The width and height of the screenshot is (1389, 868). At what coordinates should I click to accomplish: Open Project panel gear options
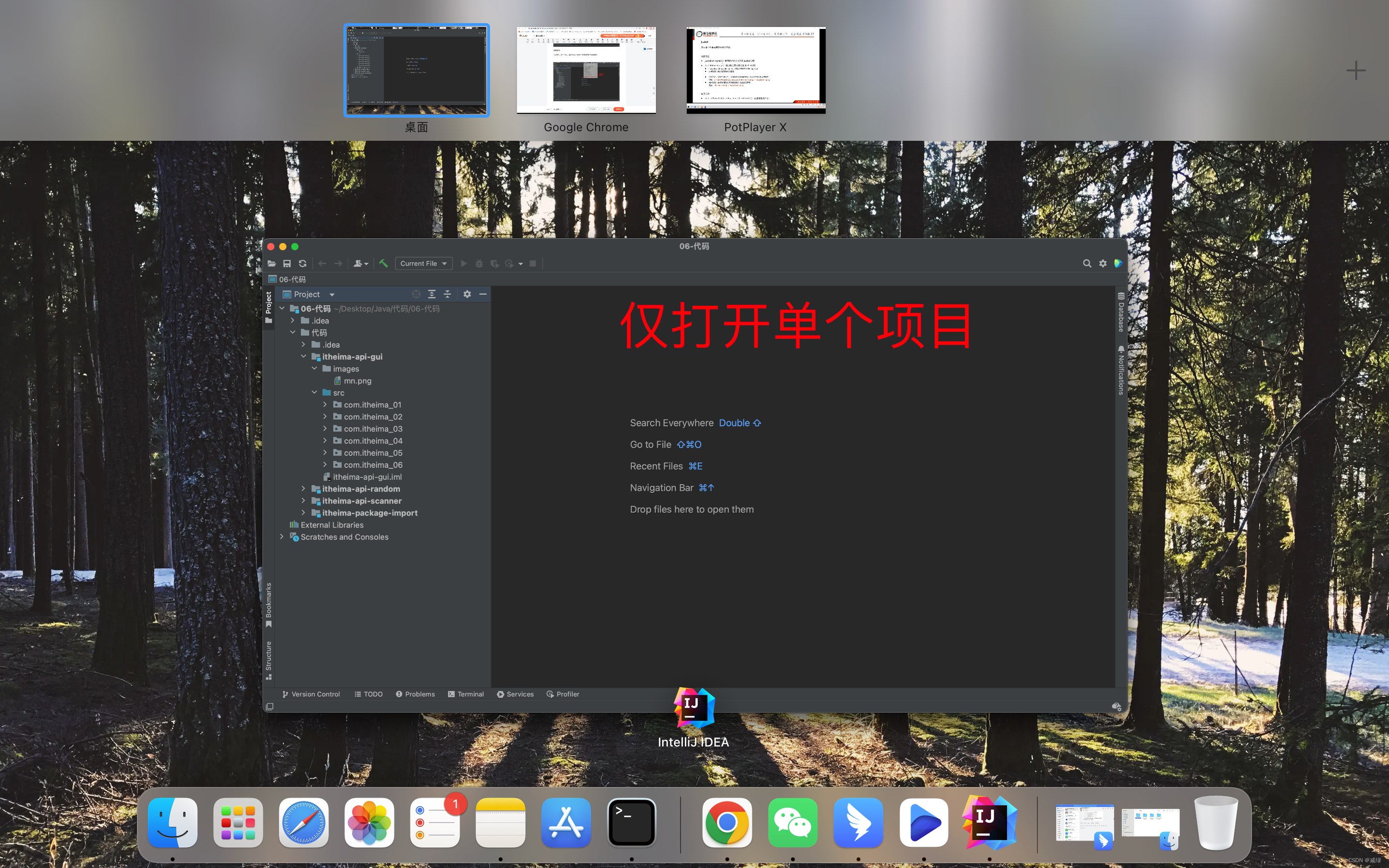click(x=467, y=294)
